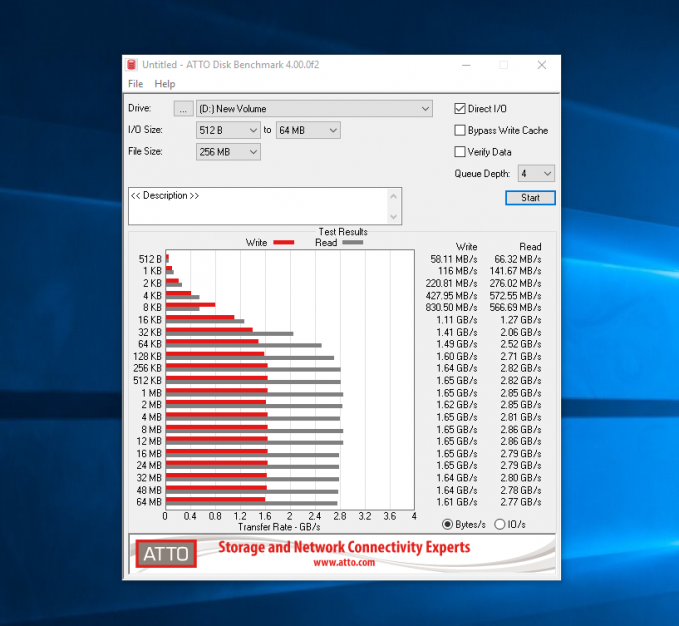This screenshot has width=679, height=626.
Task: Click the 141.67 MB/s read result
Action: 516,271
